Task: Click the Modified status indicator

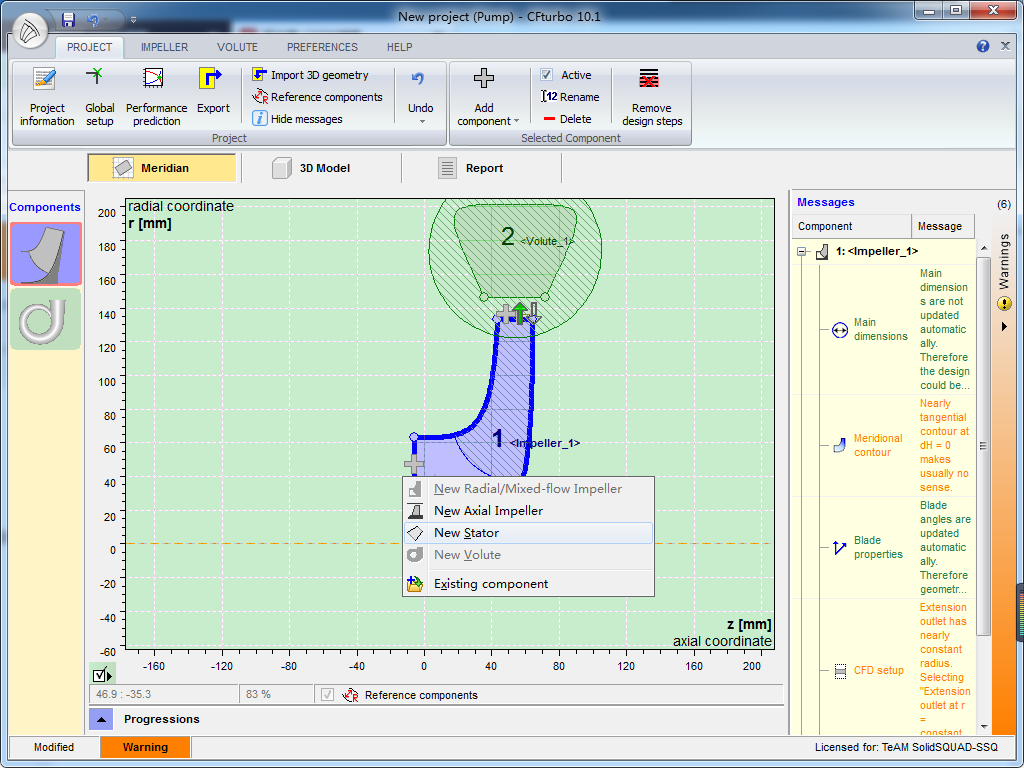Action: tap(54, 747)
